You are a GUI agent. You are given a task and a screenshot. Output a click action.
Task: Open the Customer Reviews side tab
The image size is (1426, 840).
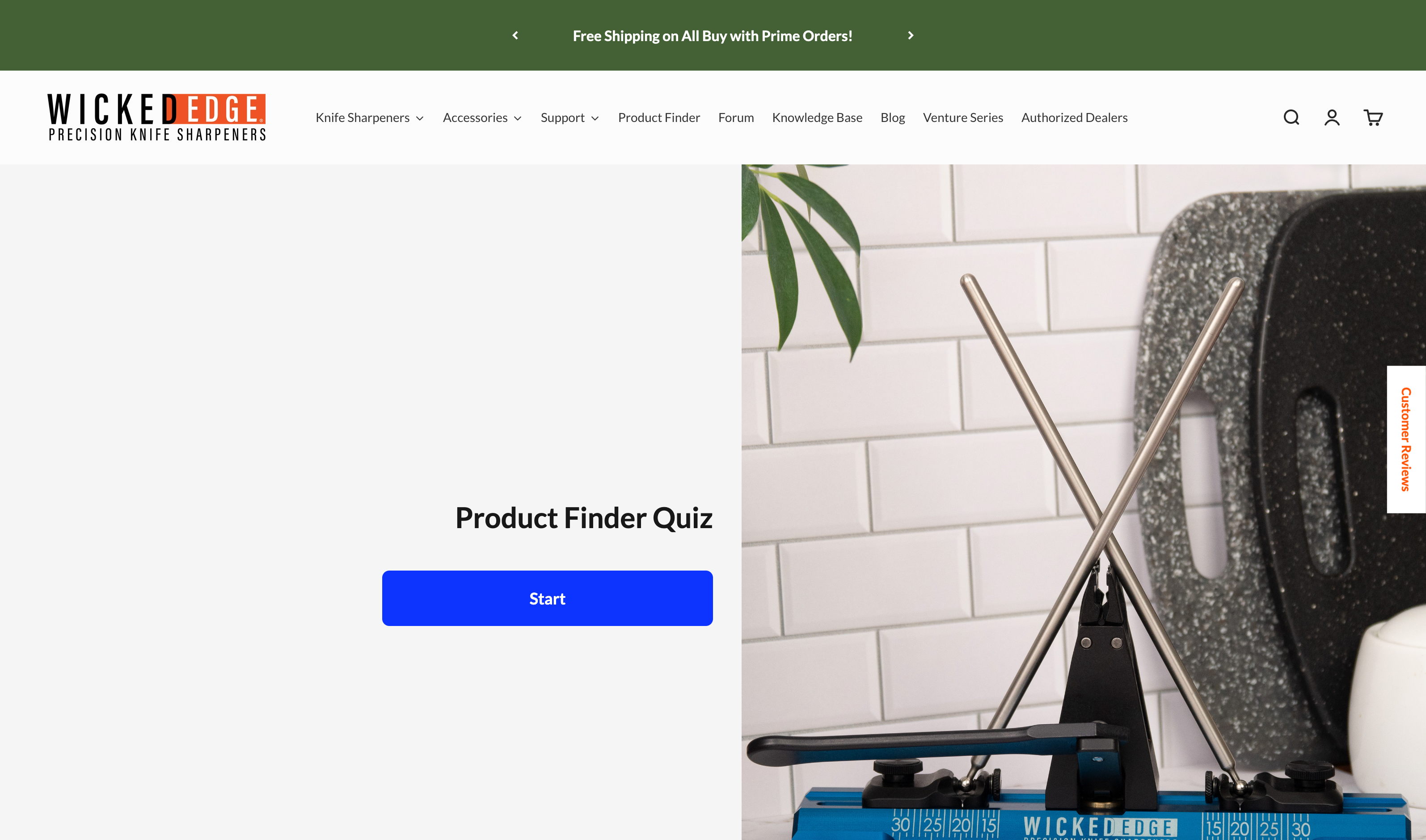pos(1405,439)
